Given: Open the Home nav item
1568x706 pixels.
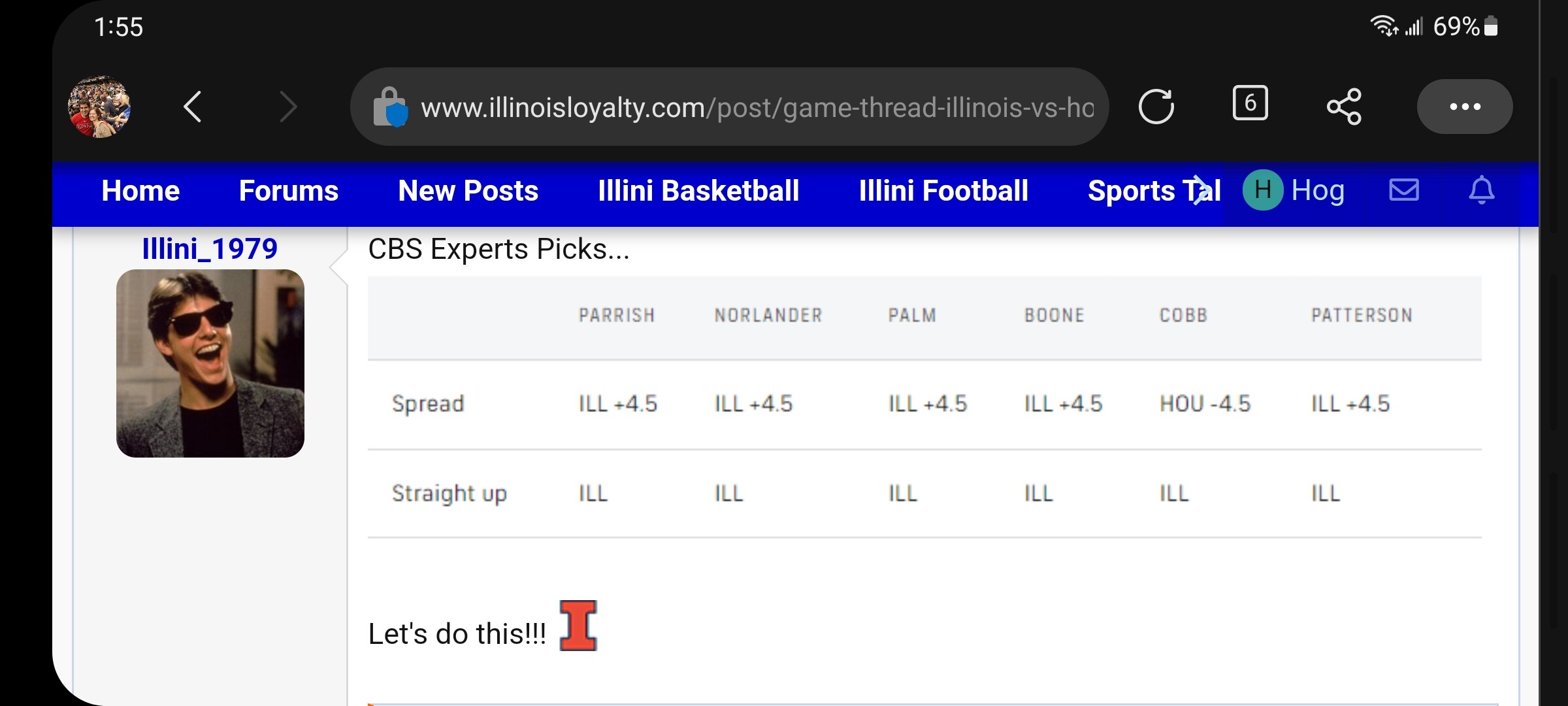Looking at the screenshot, I should pos(140,191).
